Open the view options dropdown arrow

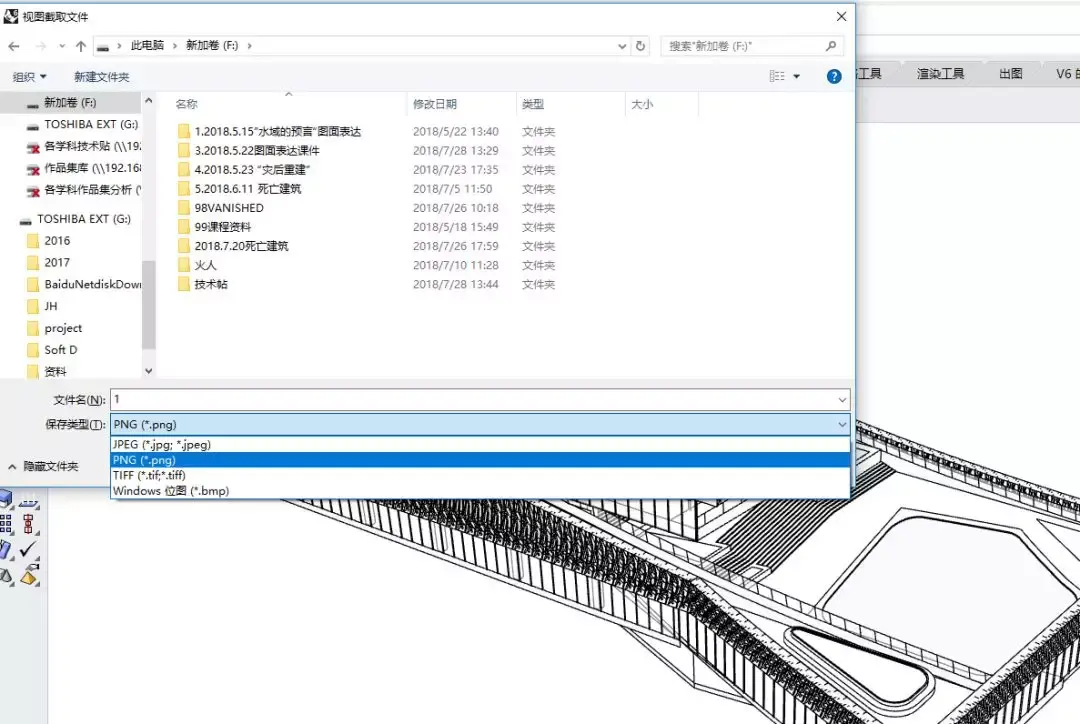(796, 76)
